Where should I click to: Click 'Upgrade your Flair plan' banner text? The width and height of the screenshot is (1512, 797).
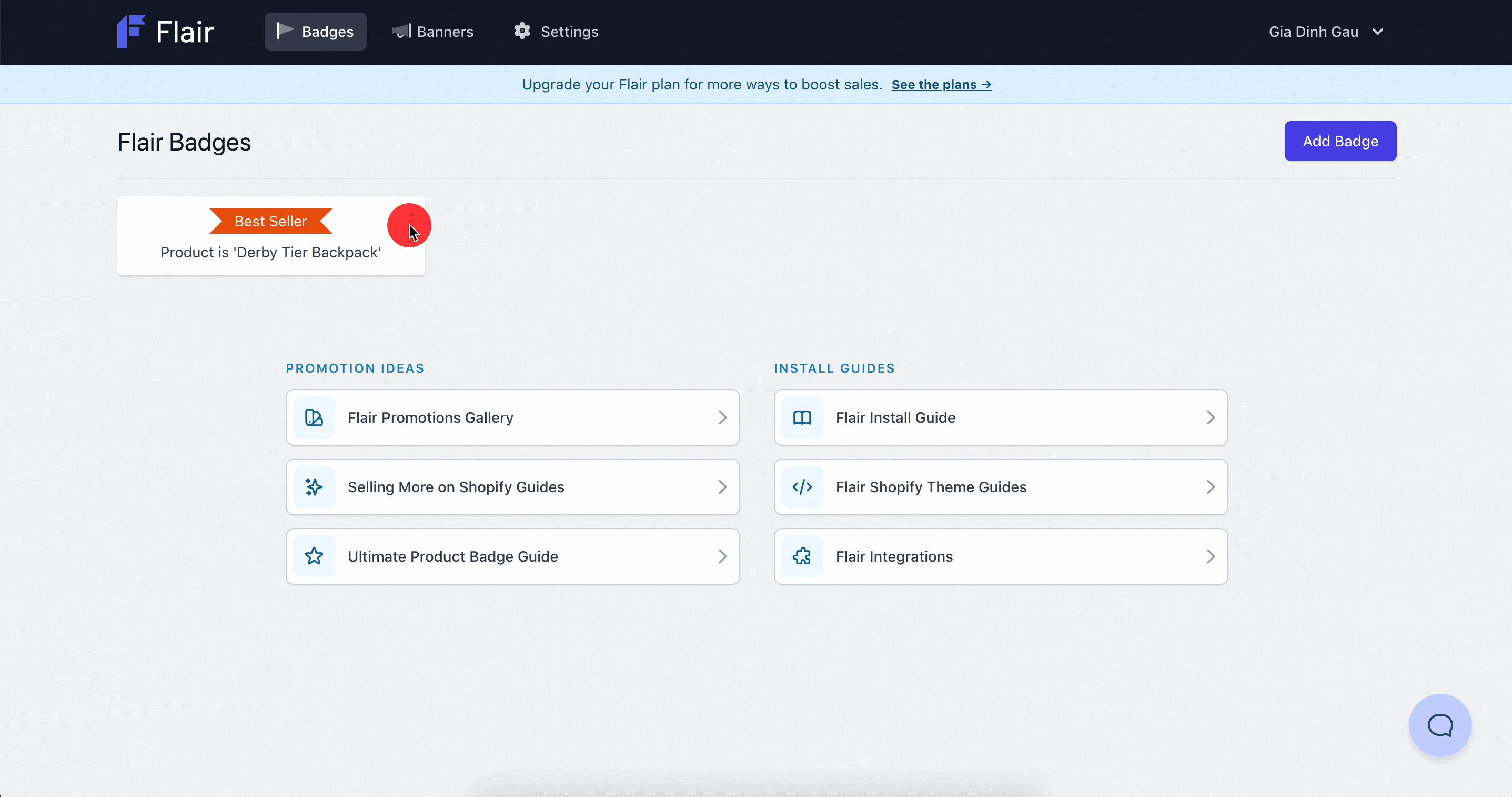pos(702,85)
